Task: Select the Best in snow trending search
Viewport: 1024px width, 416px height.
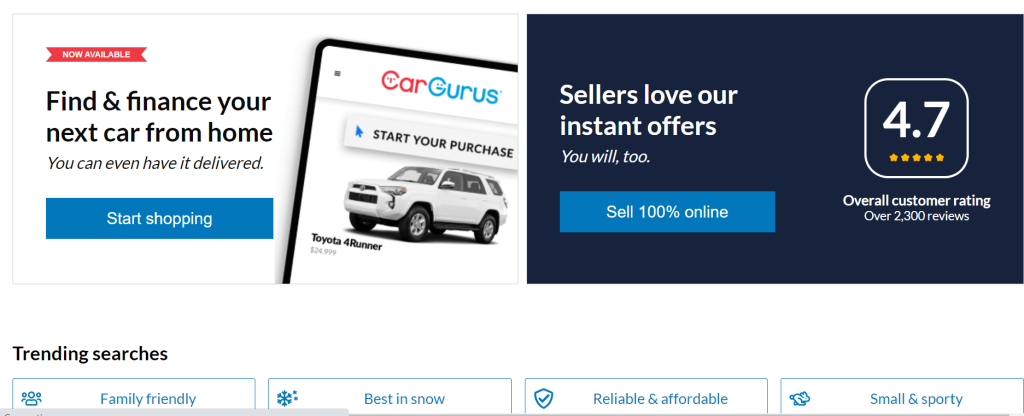Action: click(x=390, y=398)
